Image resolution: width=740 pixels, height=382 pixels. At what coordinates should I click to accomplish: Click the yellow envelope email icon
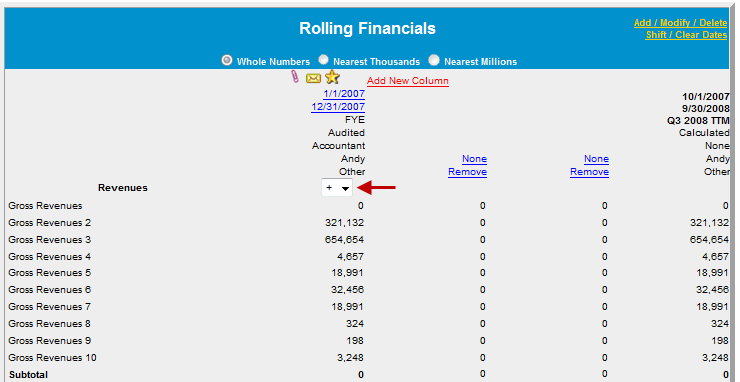point(313,78)
